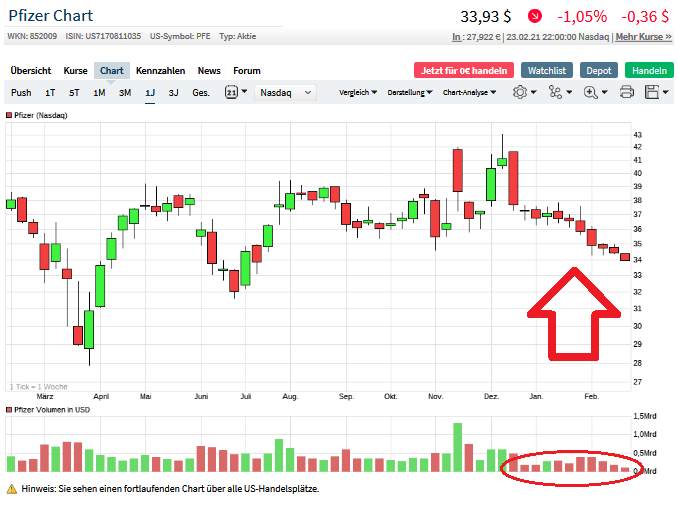Viewport: 678px width, 507px height.
Task: Click the price 33,93 $
Action: (486, 16)
